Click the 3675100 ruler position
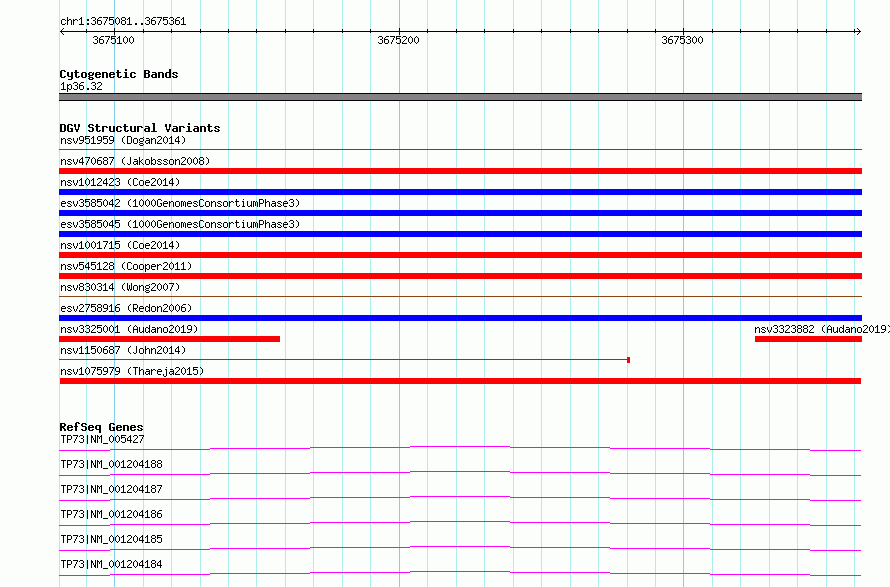The image size is (890, 587). [x=114, y=40]
